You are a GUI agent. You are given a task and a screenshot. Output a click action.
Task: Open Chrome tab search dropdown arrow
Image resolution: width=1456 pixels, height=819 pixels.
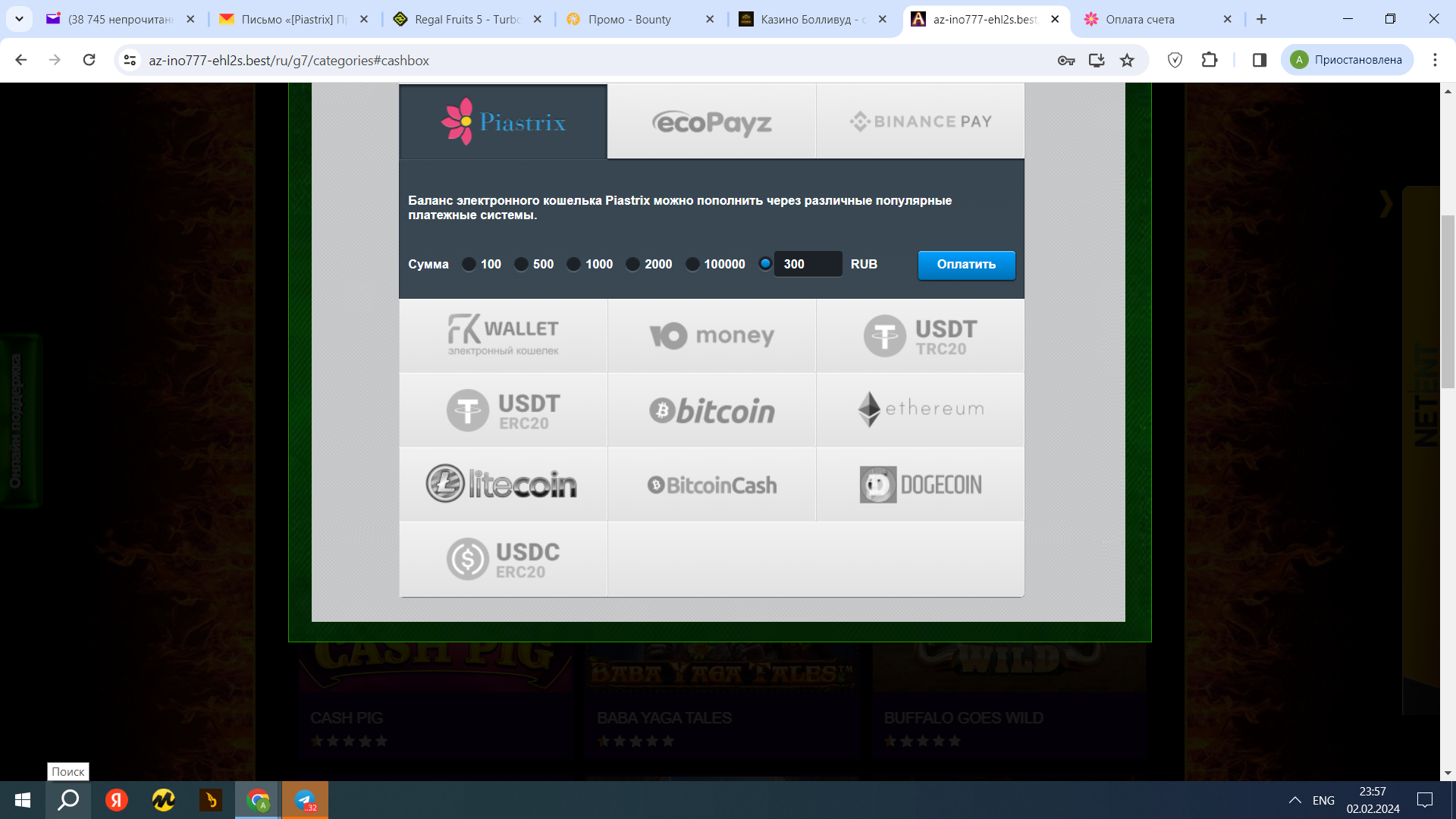19,19
